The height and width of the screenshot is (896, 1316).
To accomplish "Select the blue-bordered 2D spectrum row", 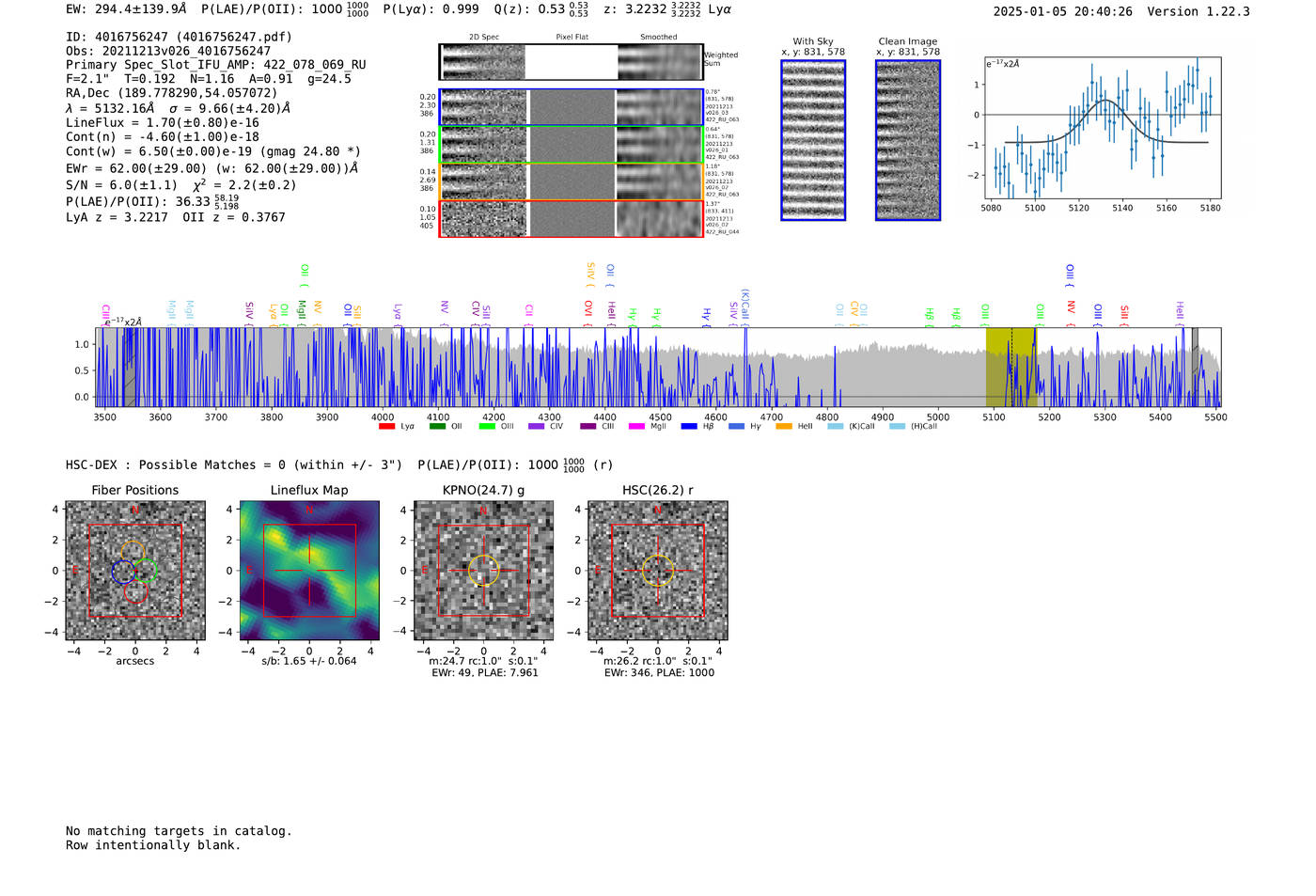I will click(571, 107).
